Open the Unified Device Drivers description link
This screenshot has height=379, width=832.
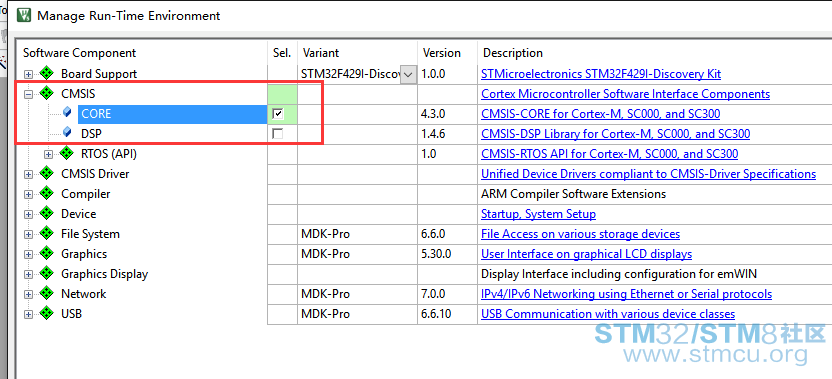pyautogui.click(x=648, y=174)
